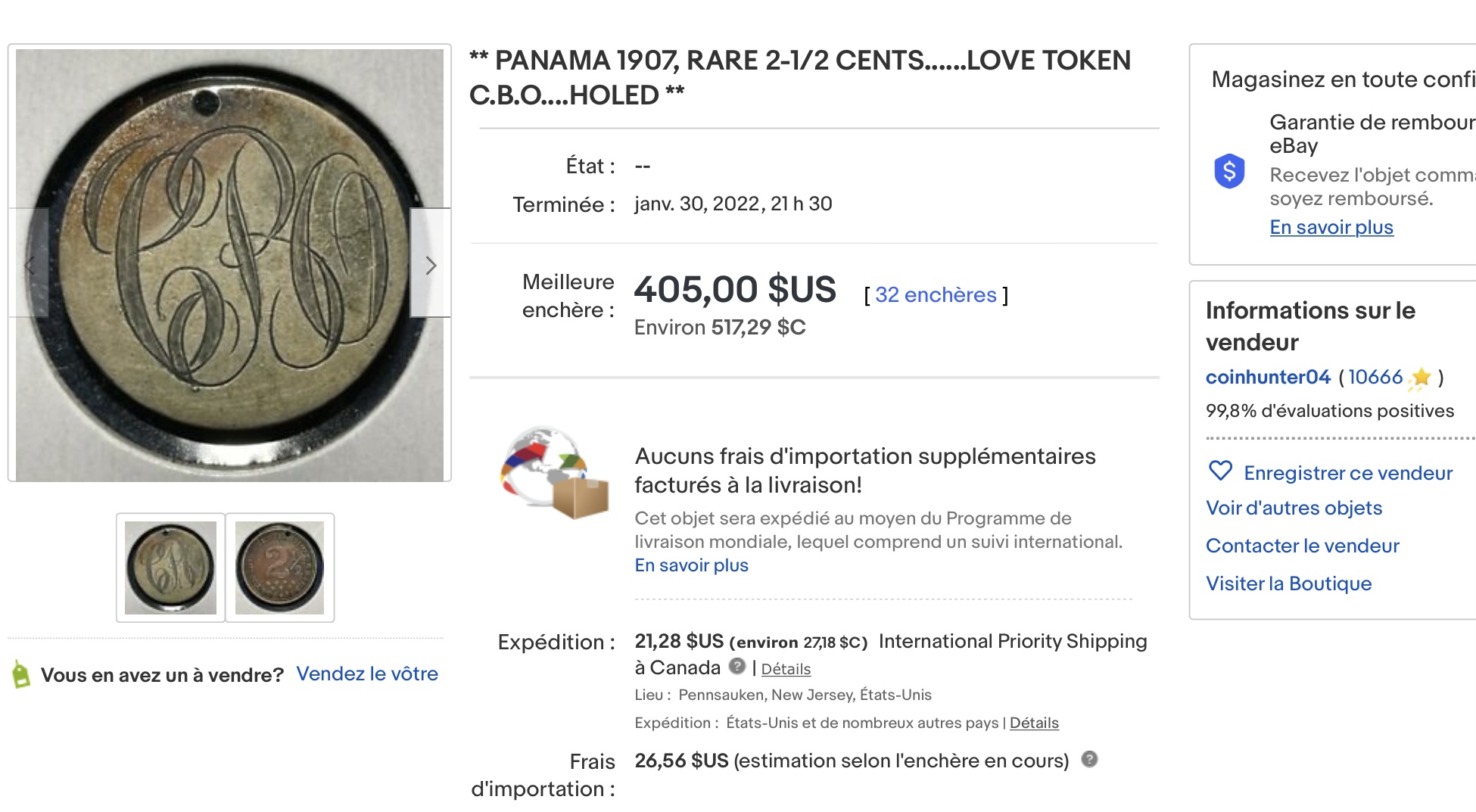Viewport: 1476px width, 812px height.
Task: Open Voir d'autres objets
Action: tap(1294, 508)
